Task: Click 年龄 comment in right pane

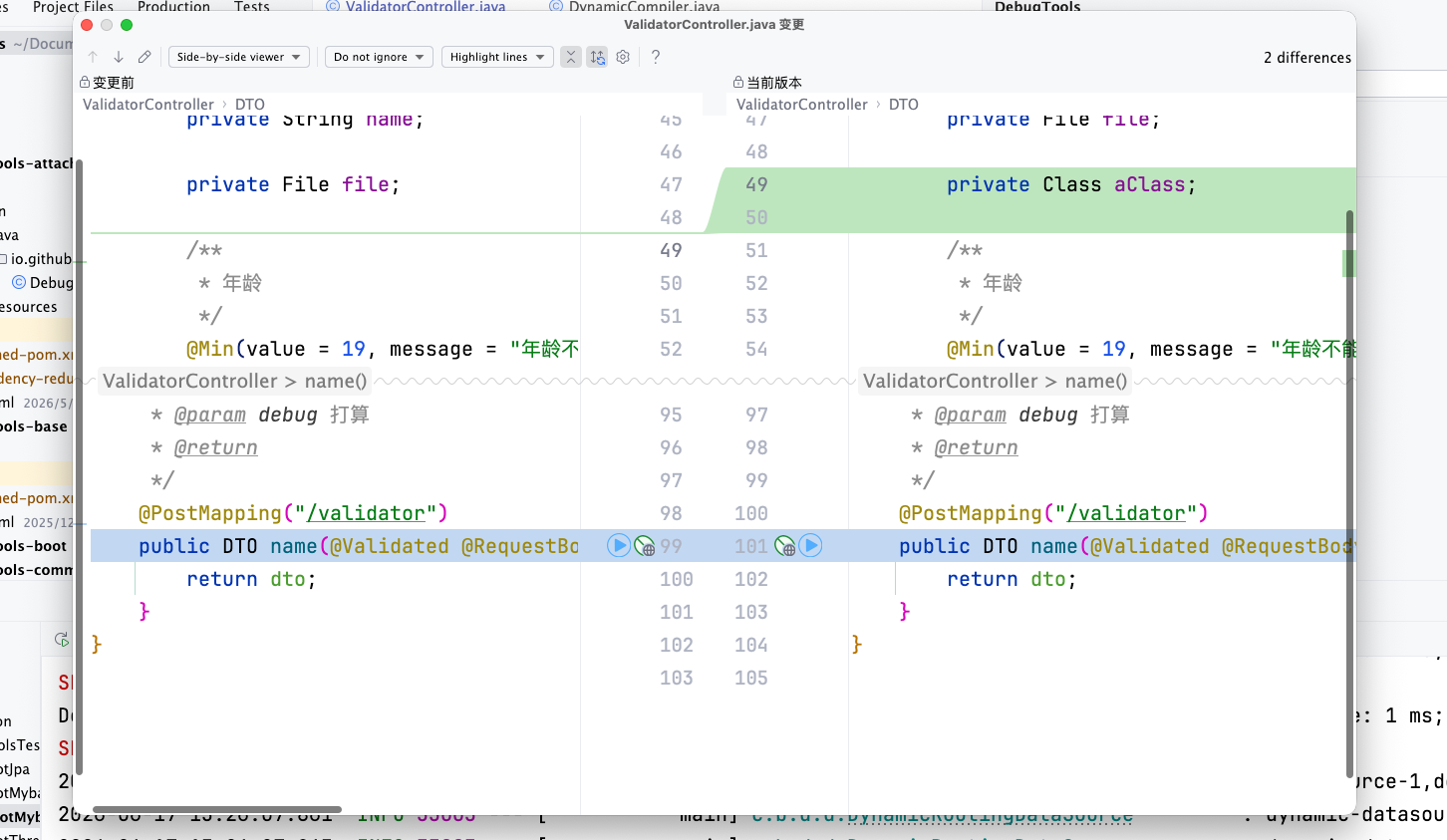Action: tap(1002, 283)
